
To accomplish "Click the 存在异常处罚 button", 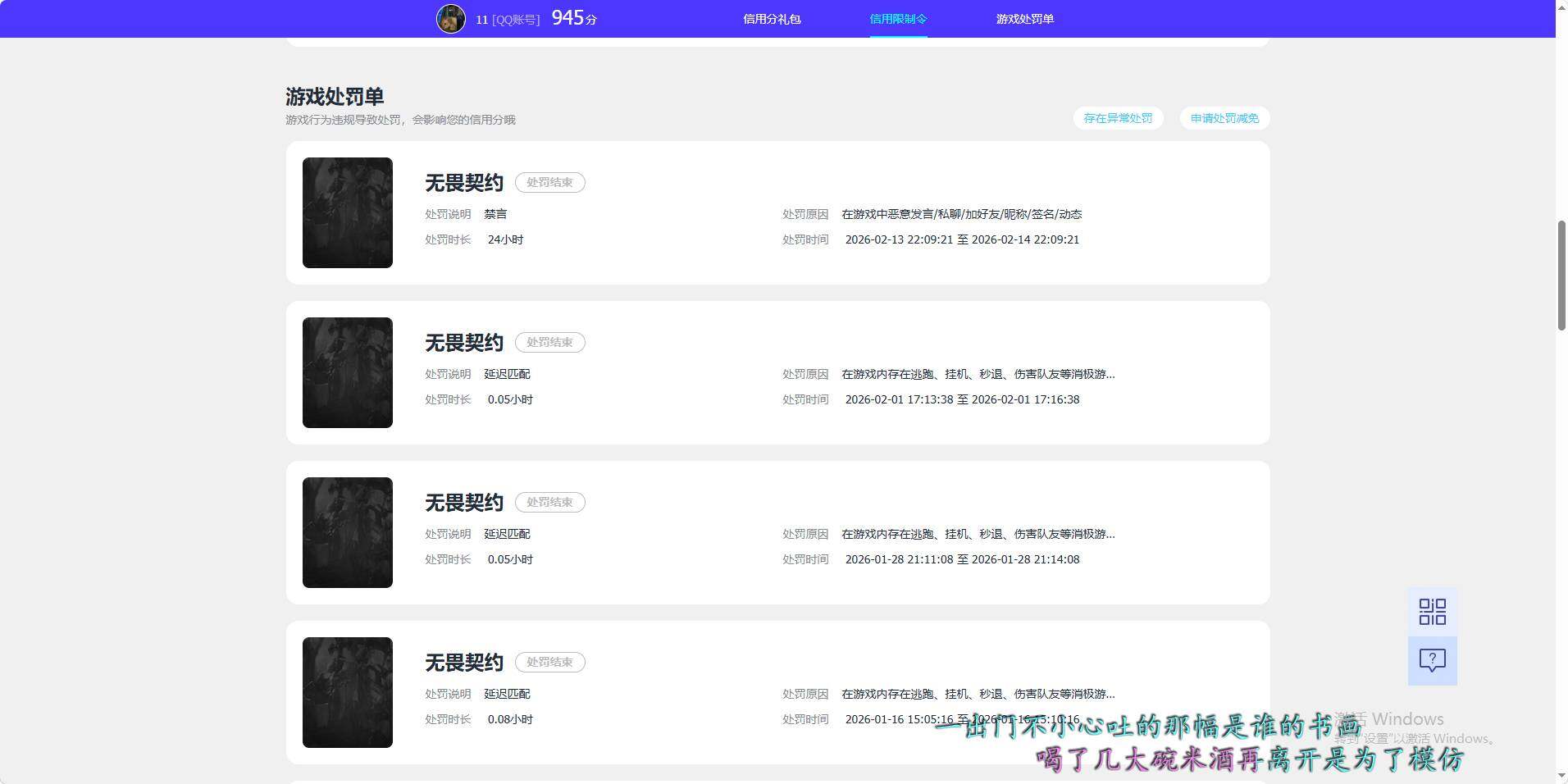I will (x=1118, y=118).
